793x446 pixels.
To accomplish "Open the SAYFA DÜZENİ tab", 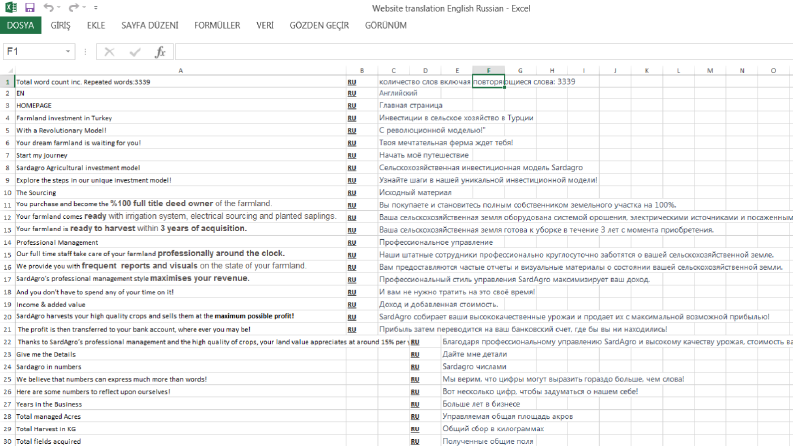I will (x=150, y=25).
